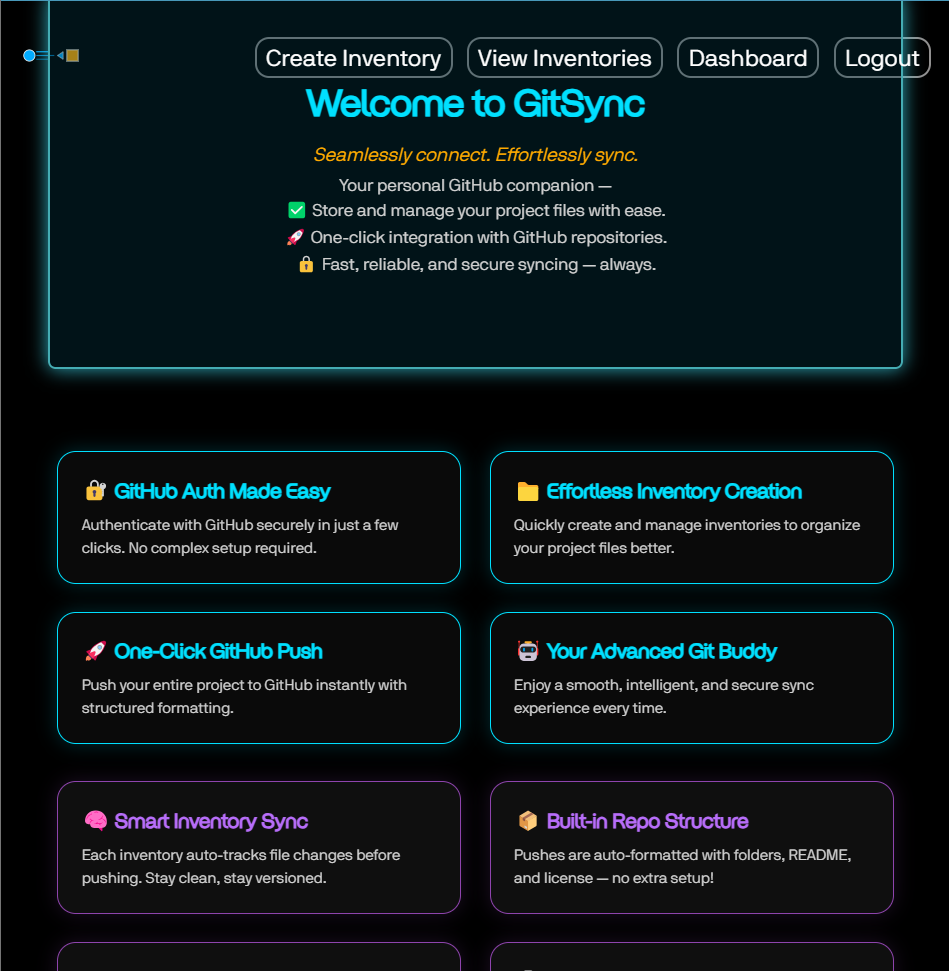Click the green checkmark emoji icon
The image size is (949, 971).
click(297, 211)
